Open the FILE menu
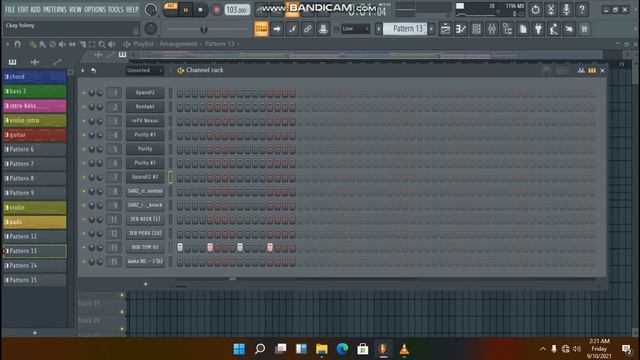 click(9, 9)
